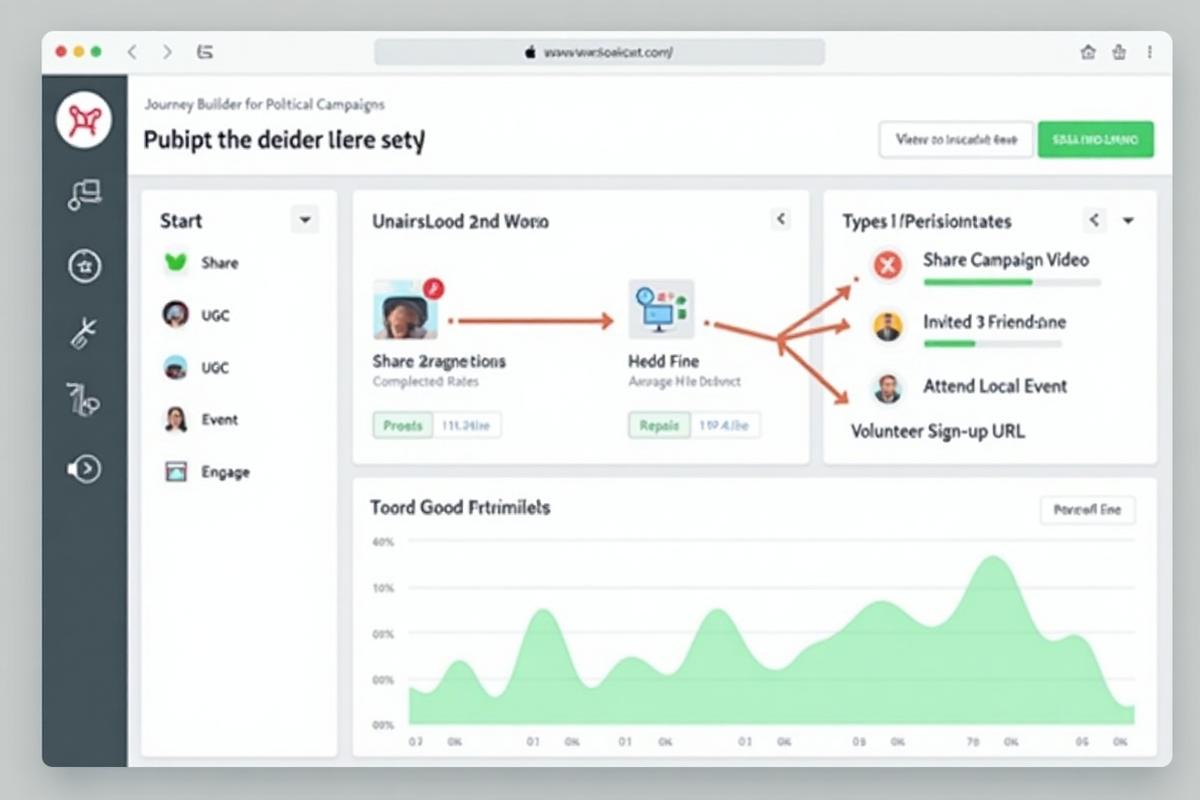Open the chart sidebar icon
This screenshot has height=800, width=1200.
pyautogui.click(x=84, y=400)
